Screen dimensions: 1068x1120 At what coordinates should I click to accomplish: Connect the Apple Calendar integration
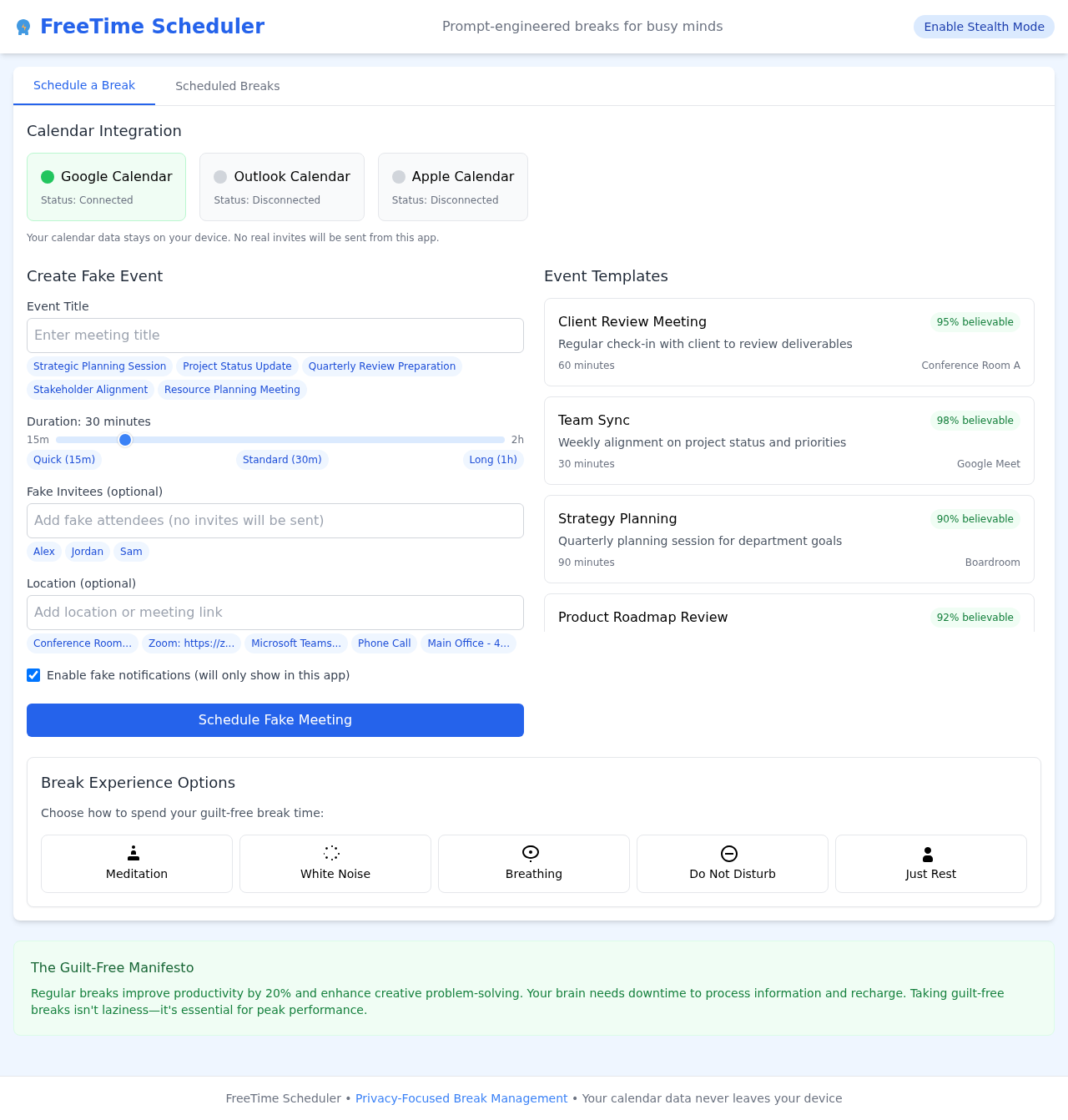[x=452, y=187]
